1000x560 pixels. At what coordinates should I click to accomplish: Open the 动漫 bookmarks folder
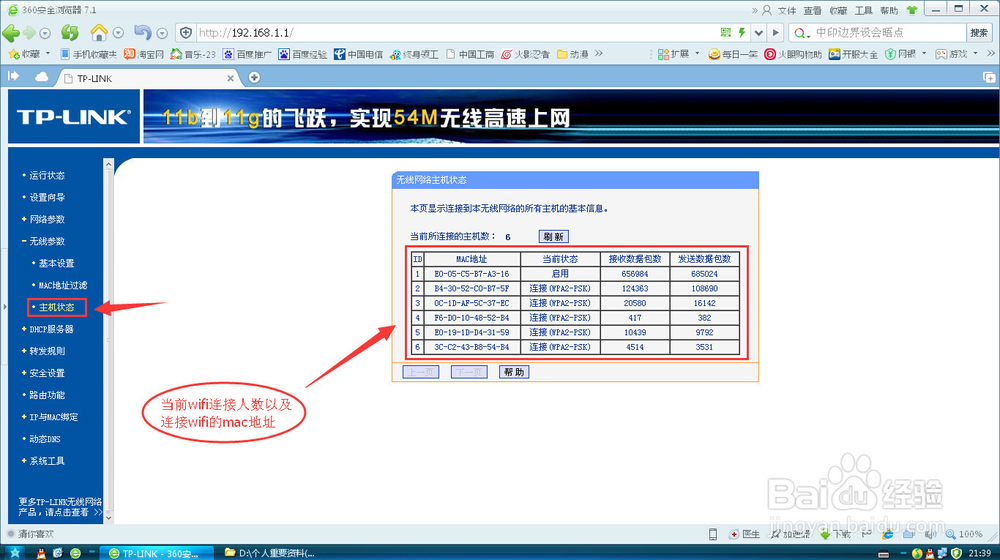[x=573, y=54]
